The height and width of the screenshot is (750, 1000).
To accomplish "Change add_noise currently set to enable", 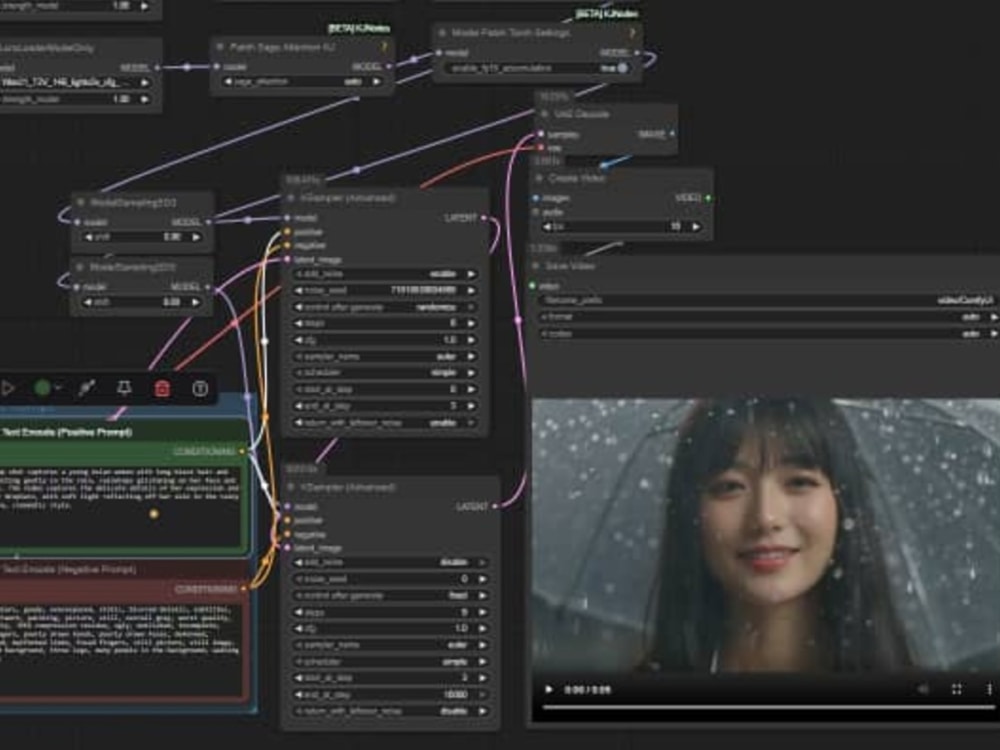I will (x=385, y=274).
